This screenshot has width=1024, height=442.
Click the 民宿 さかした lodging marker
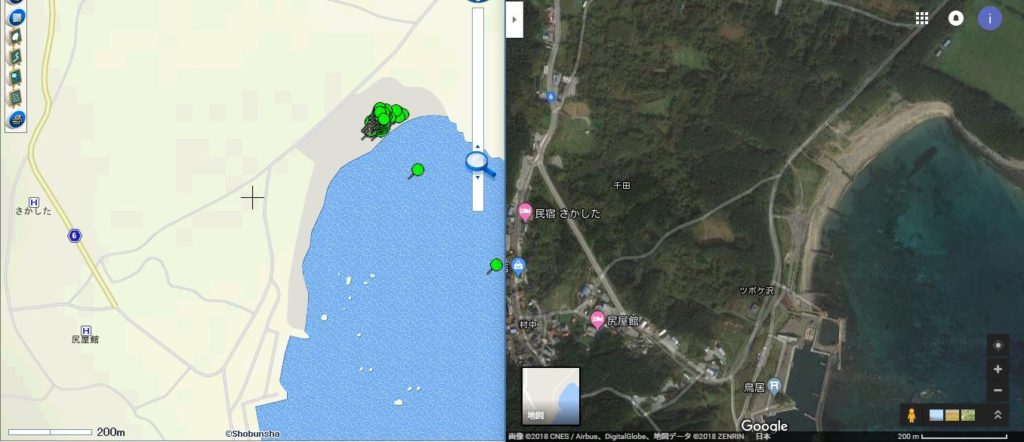[x=525, y=212]
